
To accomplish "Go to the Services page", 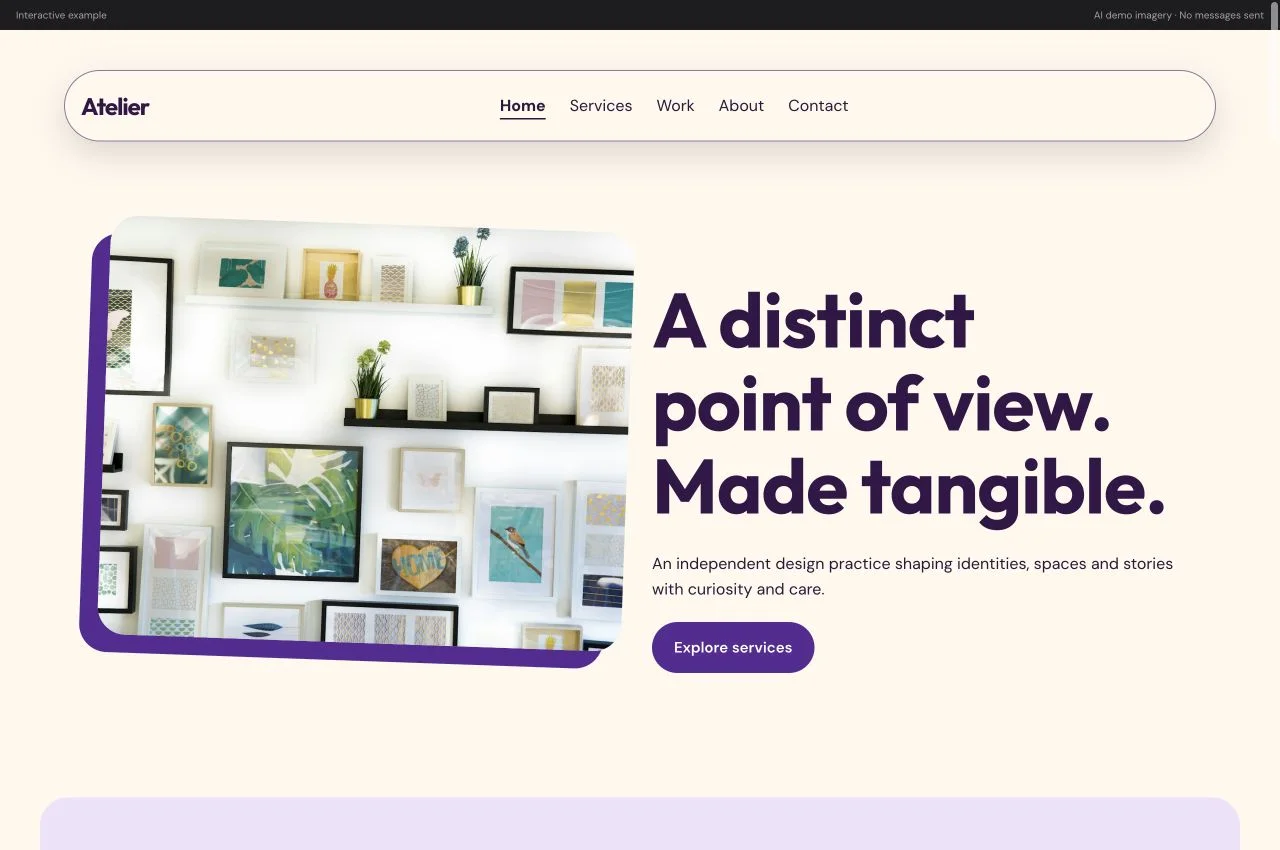I will click(601, 106).
